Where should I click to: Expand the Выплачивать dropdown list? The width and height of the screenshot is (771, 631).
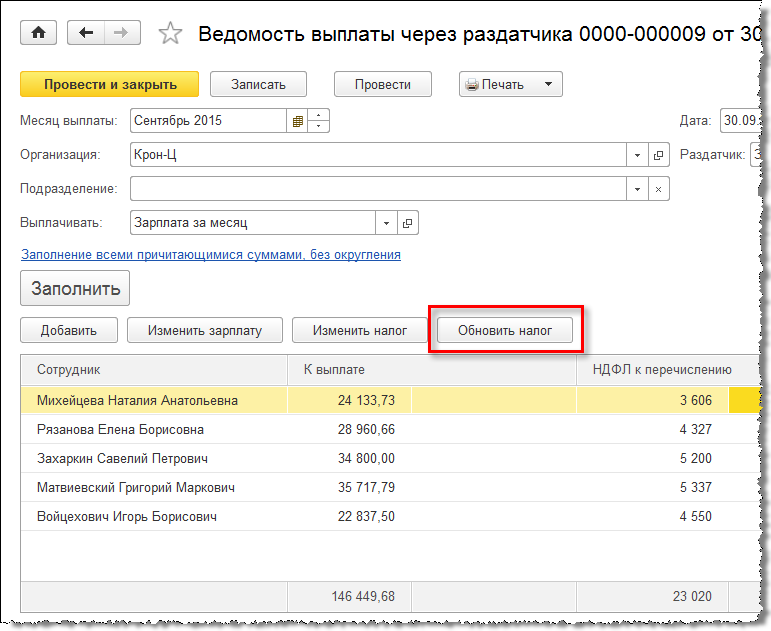pos(387,223)
